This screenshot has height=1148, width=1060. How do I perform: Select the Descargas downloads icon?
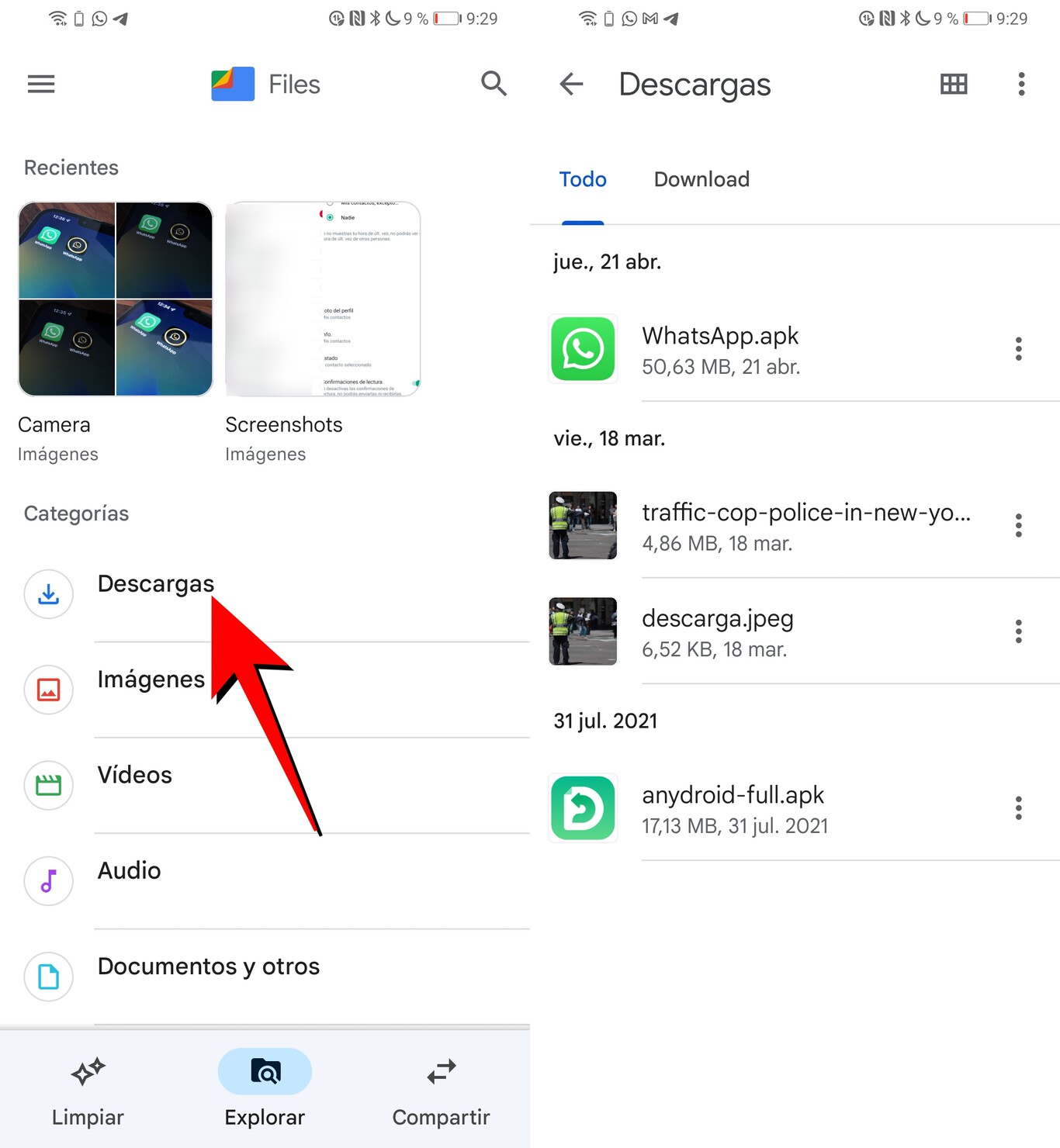click(x=48, y=594)
